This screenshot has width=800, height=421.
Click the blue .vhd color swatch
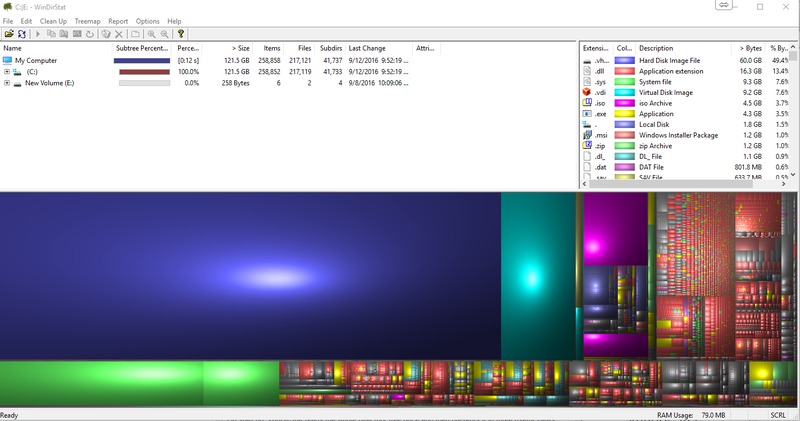(x=624, y=61)
